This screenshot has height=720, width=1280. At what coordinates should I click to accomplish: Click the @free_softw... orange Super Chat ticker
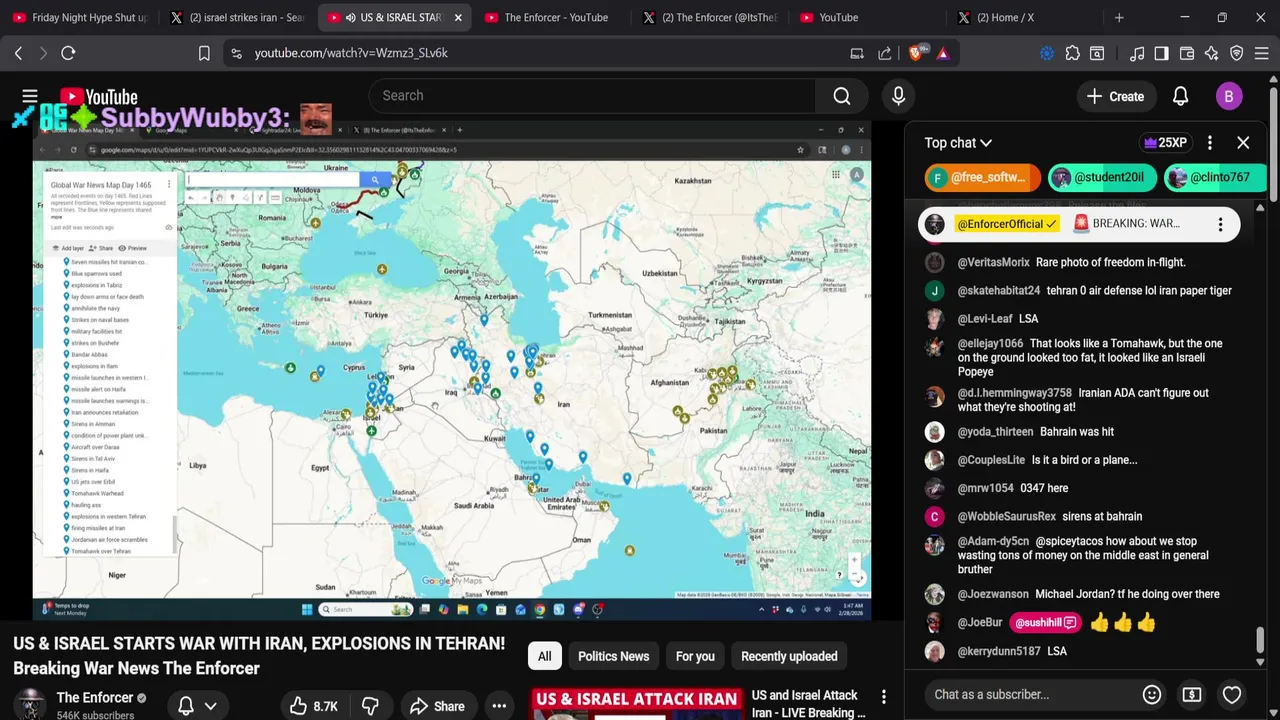(982, 178)
